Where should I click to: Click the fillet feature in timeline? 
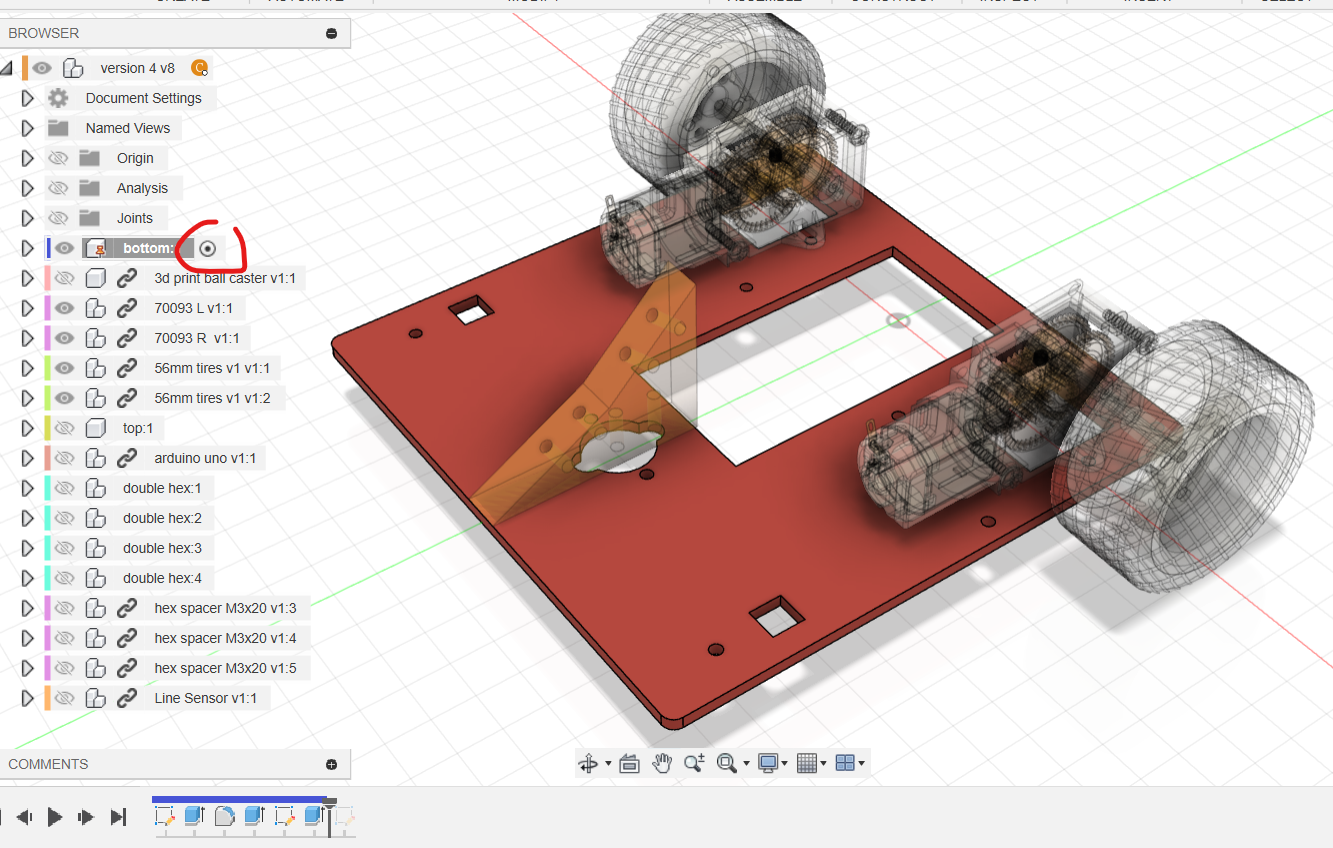coord(225,816)
